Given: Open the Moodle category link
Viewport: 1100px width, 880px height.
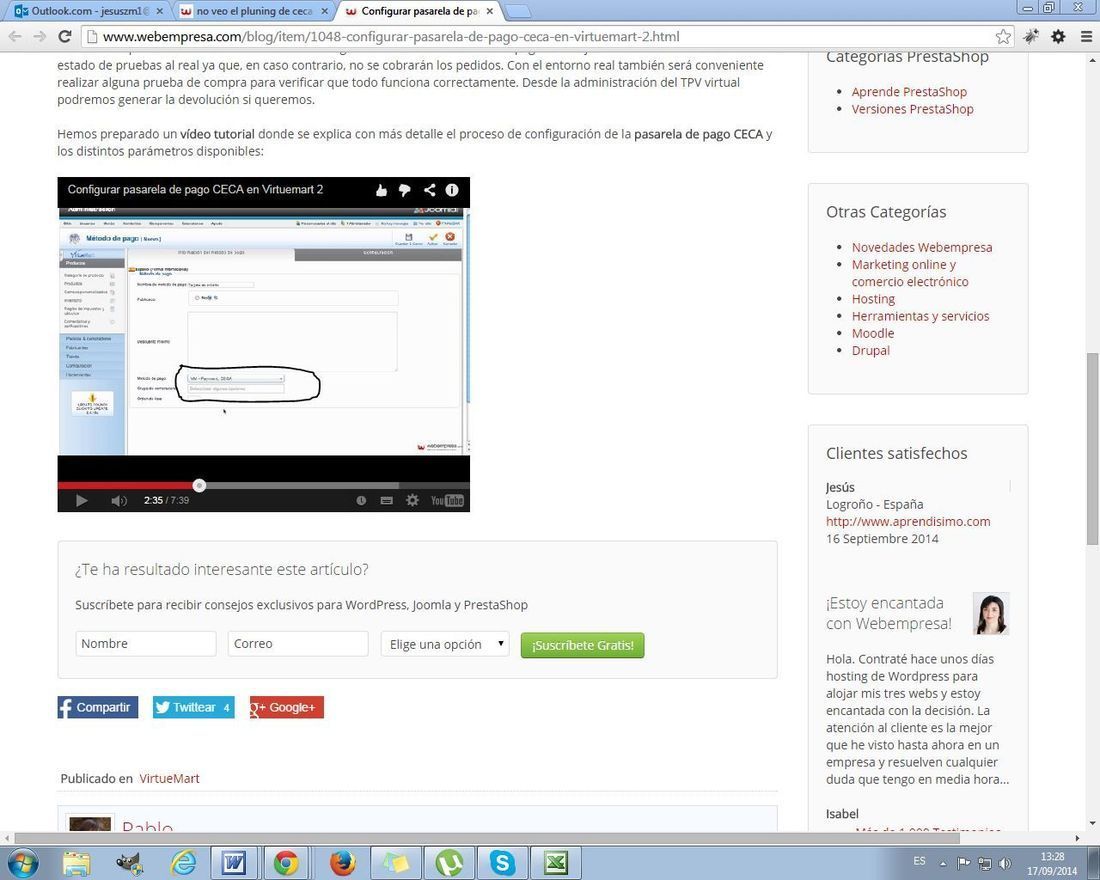Looking at the screenshot, I should pyautogui.click(x=873, y=333).
